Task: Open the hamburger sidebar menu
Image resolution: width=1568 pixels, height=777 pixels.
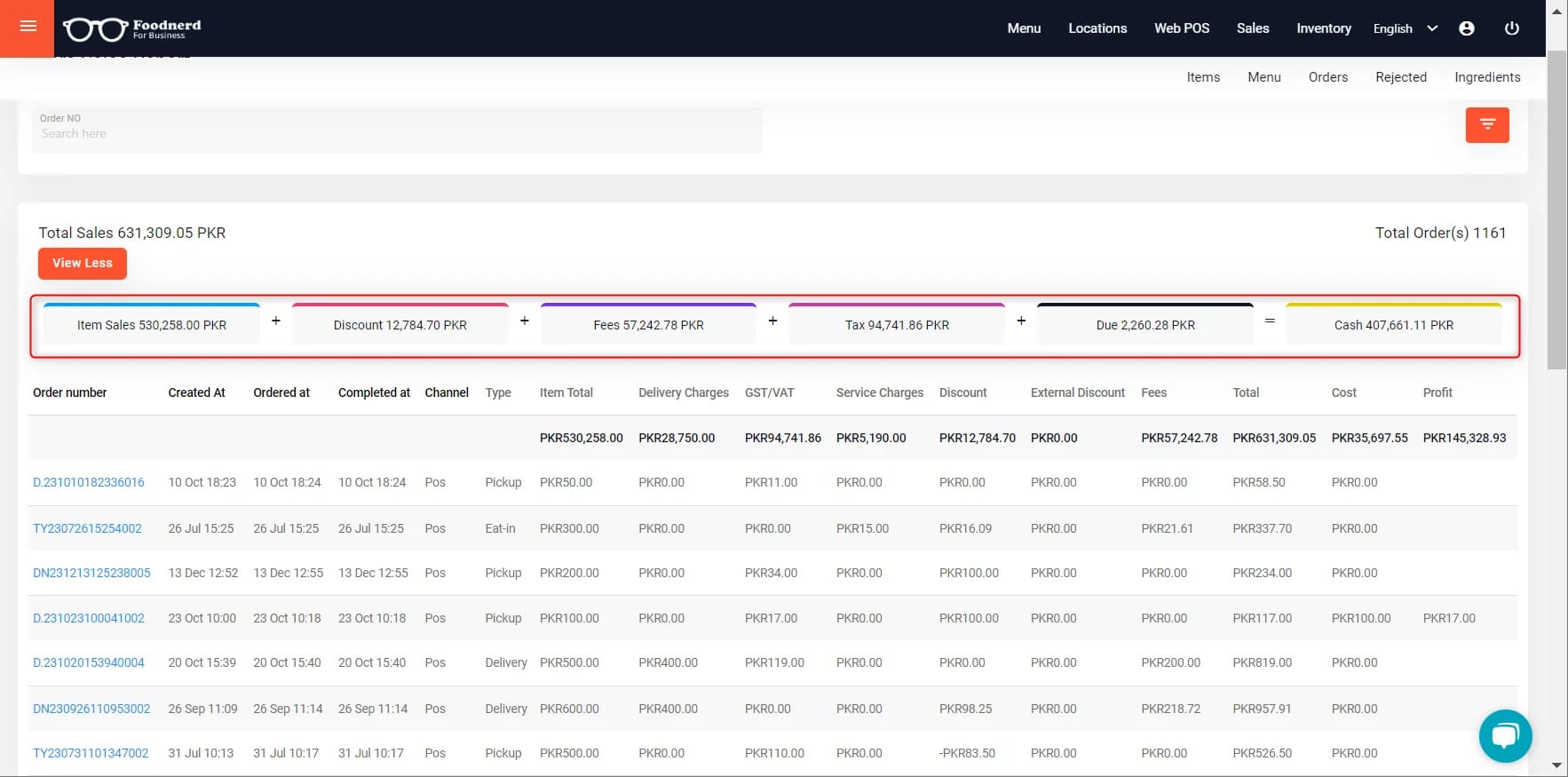Action: (x=28, y=27)
